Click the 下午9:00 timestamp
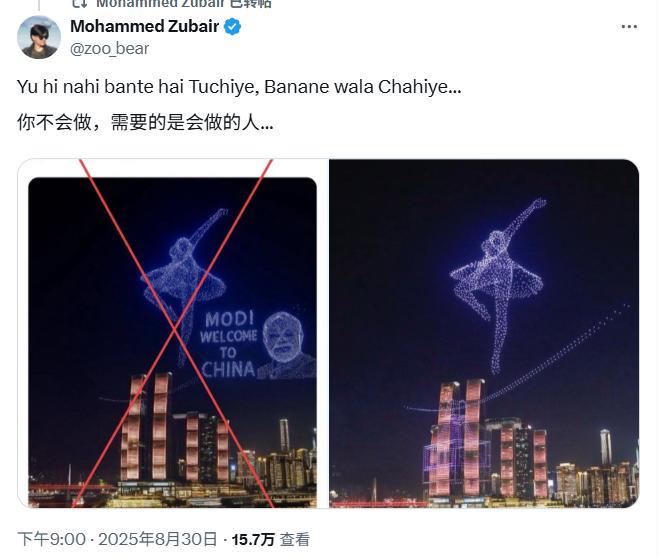Viewport: 658px width, 558px height. pos(52,539)
